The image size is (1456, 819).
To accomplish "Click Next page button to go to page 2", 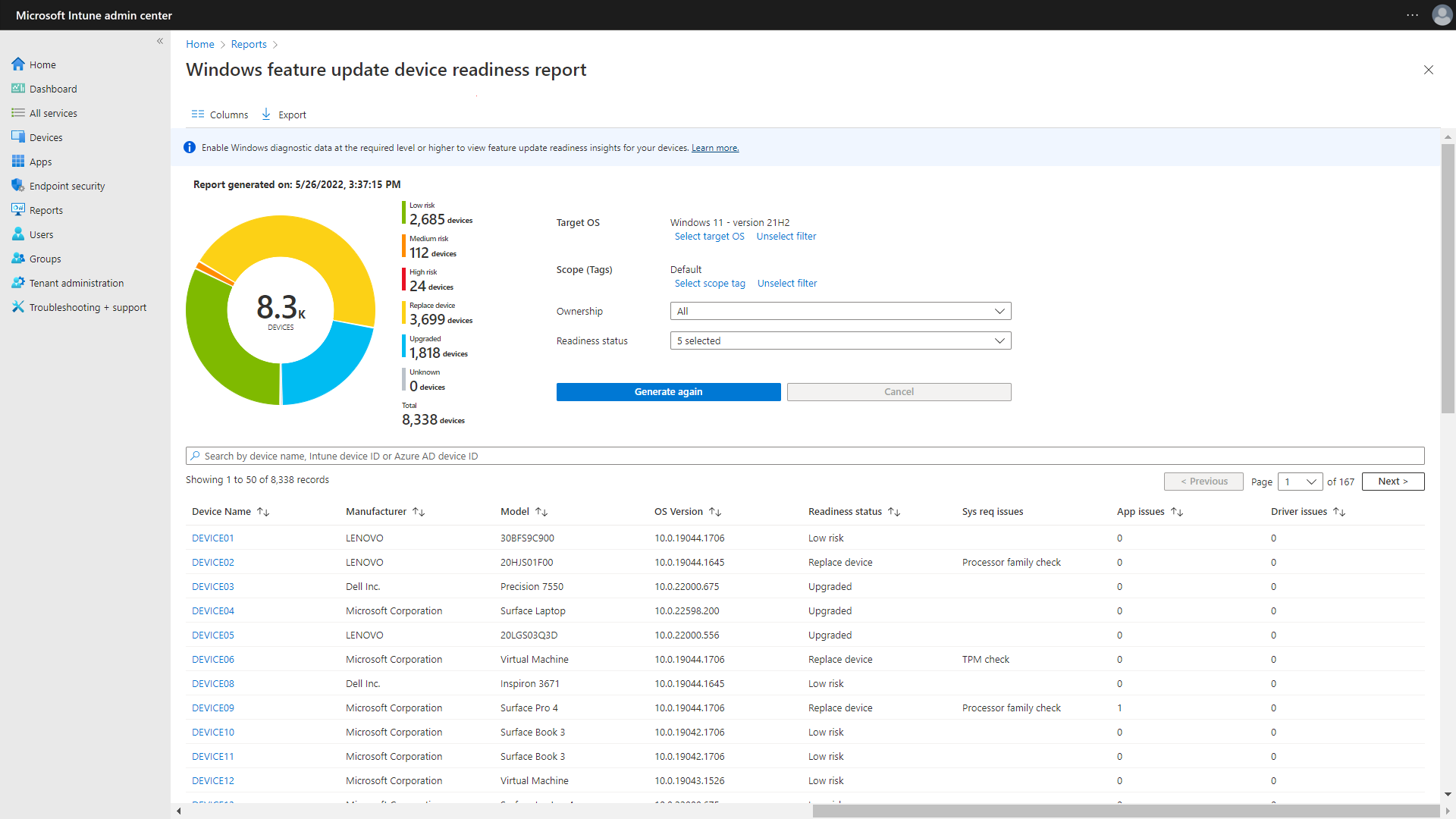I will pos(1393,481).
